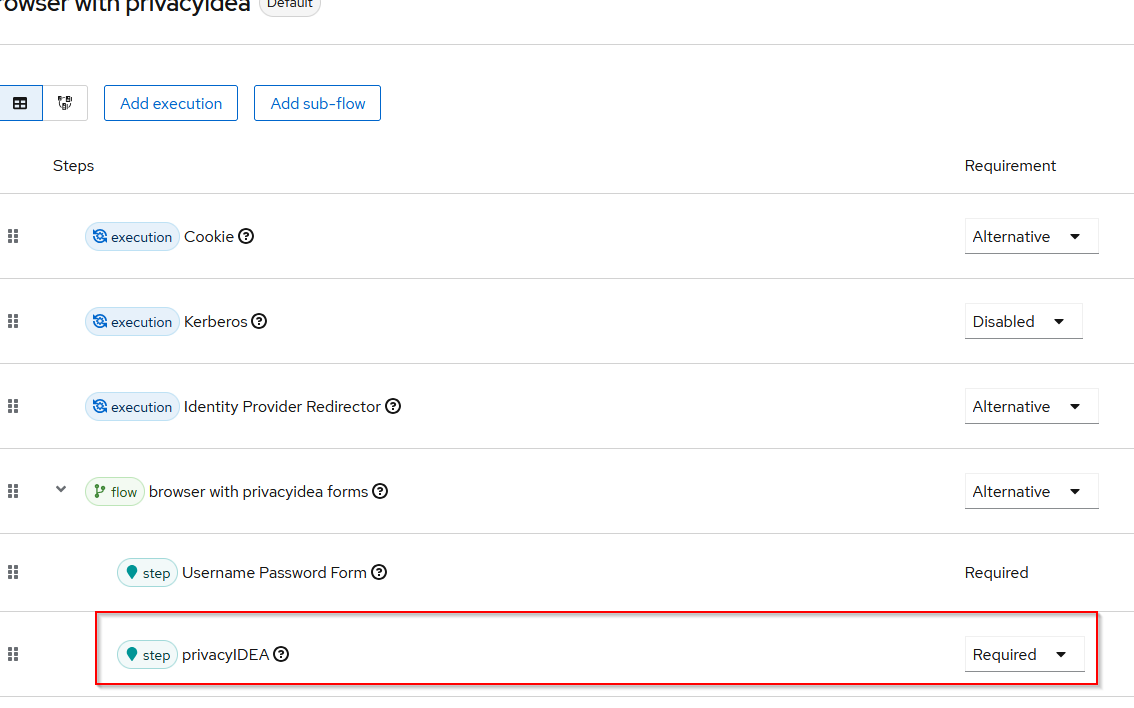Image resolution: width=1134 pixels, height=708 pixels.
Task: Click help icon beside Username Password Form
Action: coord(378,573)
